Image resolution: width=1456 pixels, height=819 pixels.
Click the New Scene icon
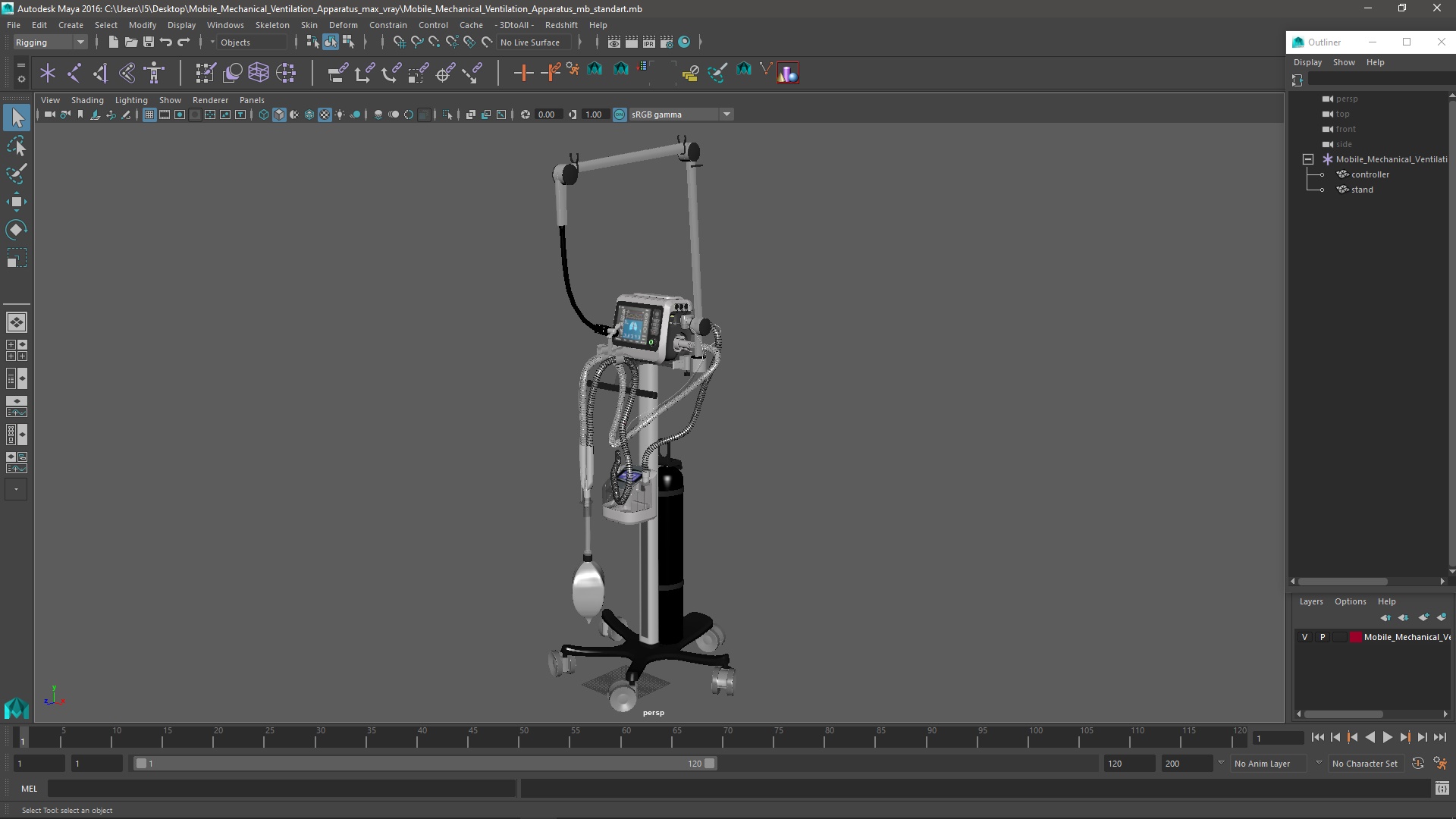113,42
